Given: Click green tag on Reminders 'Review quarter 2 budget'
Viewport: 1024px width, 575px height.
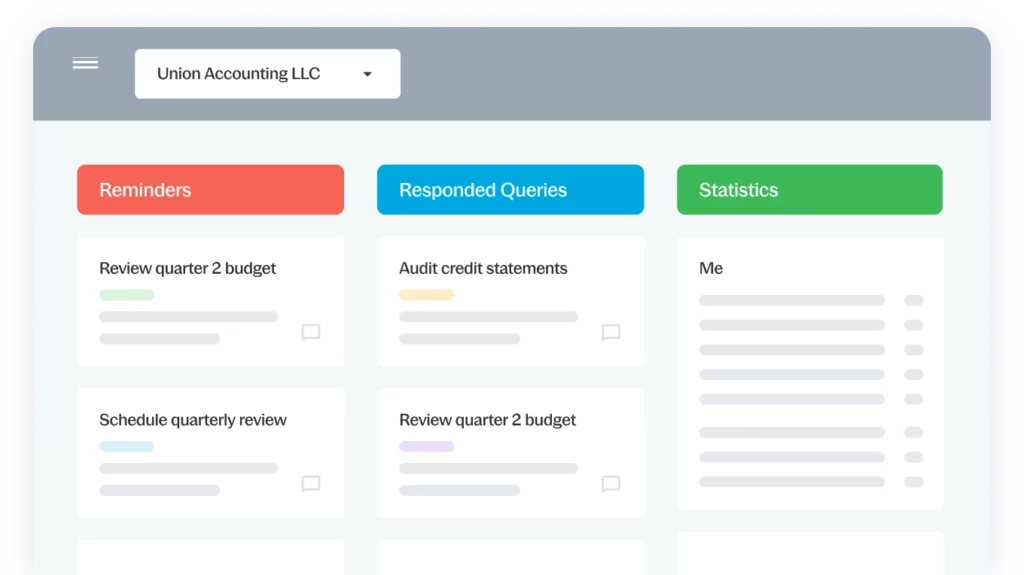Looking at the screenshot, I should click(x=126, y=295).
